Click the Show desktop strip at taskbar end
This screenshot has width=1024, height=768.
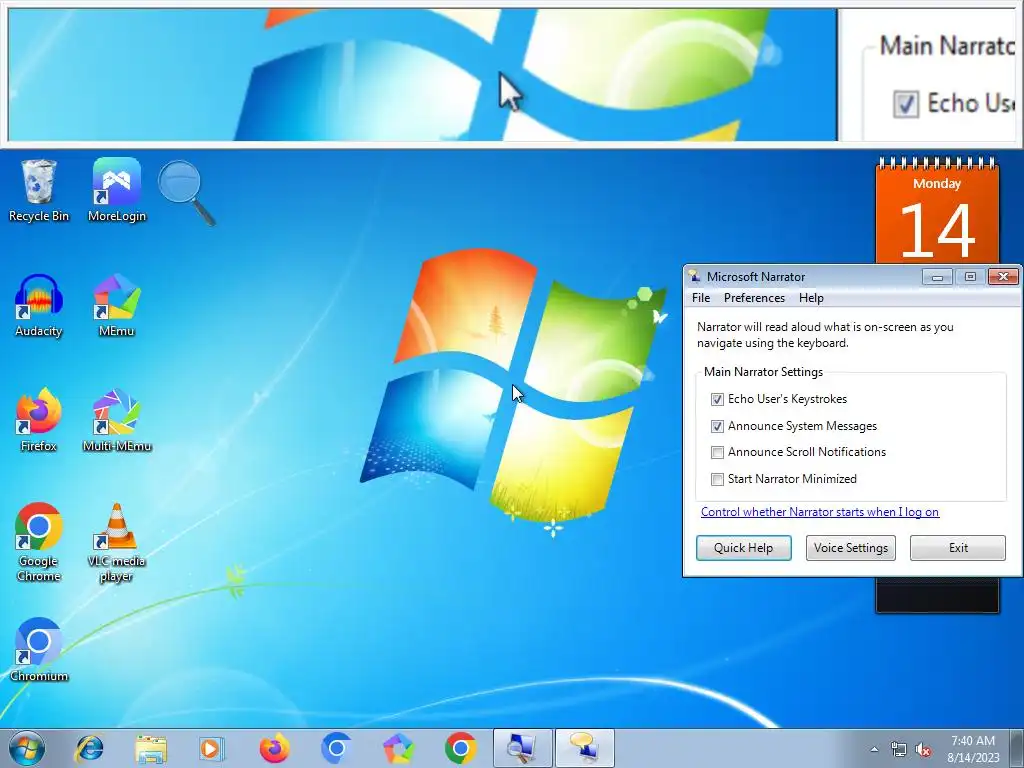click(1017, 748)
